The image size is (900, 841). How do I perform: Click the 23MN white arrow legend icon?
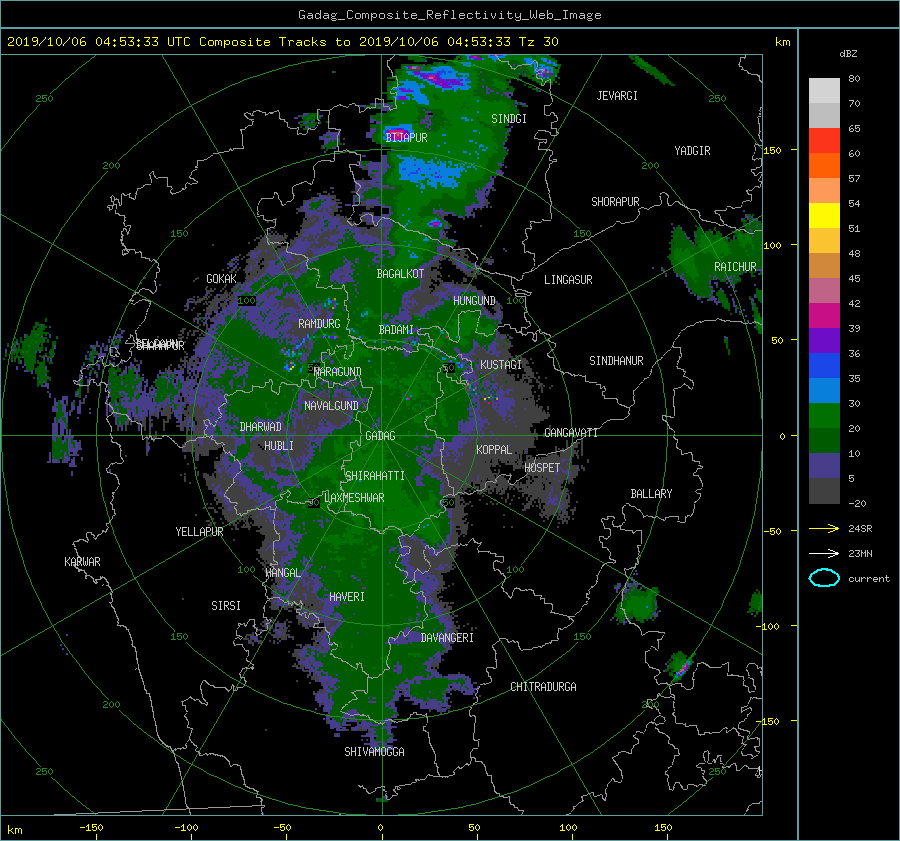[x=824, y=553]
